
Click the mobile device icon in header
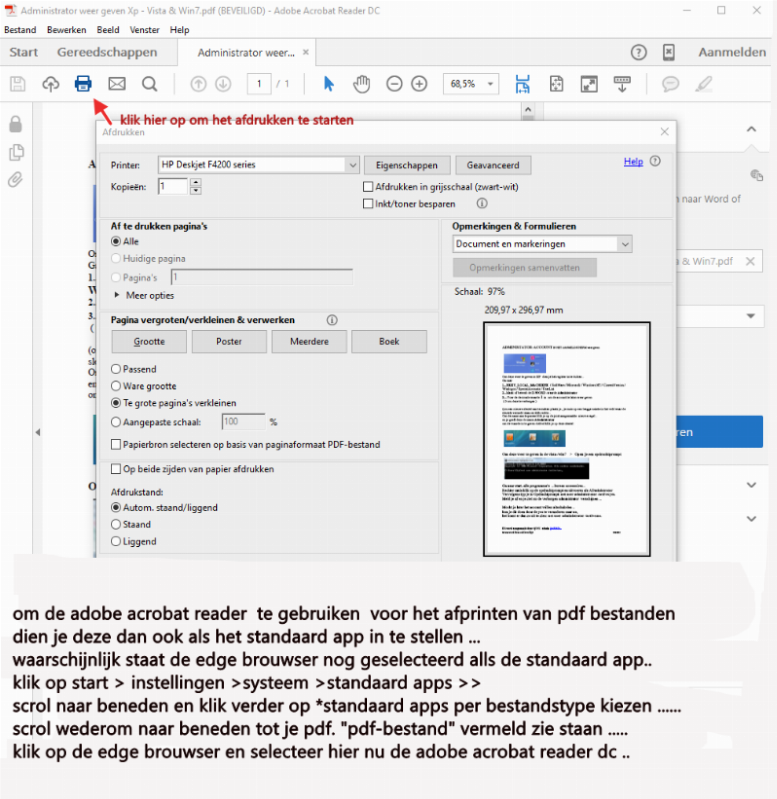pyautogui.click(x=668, y=52)
